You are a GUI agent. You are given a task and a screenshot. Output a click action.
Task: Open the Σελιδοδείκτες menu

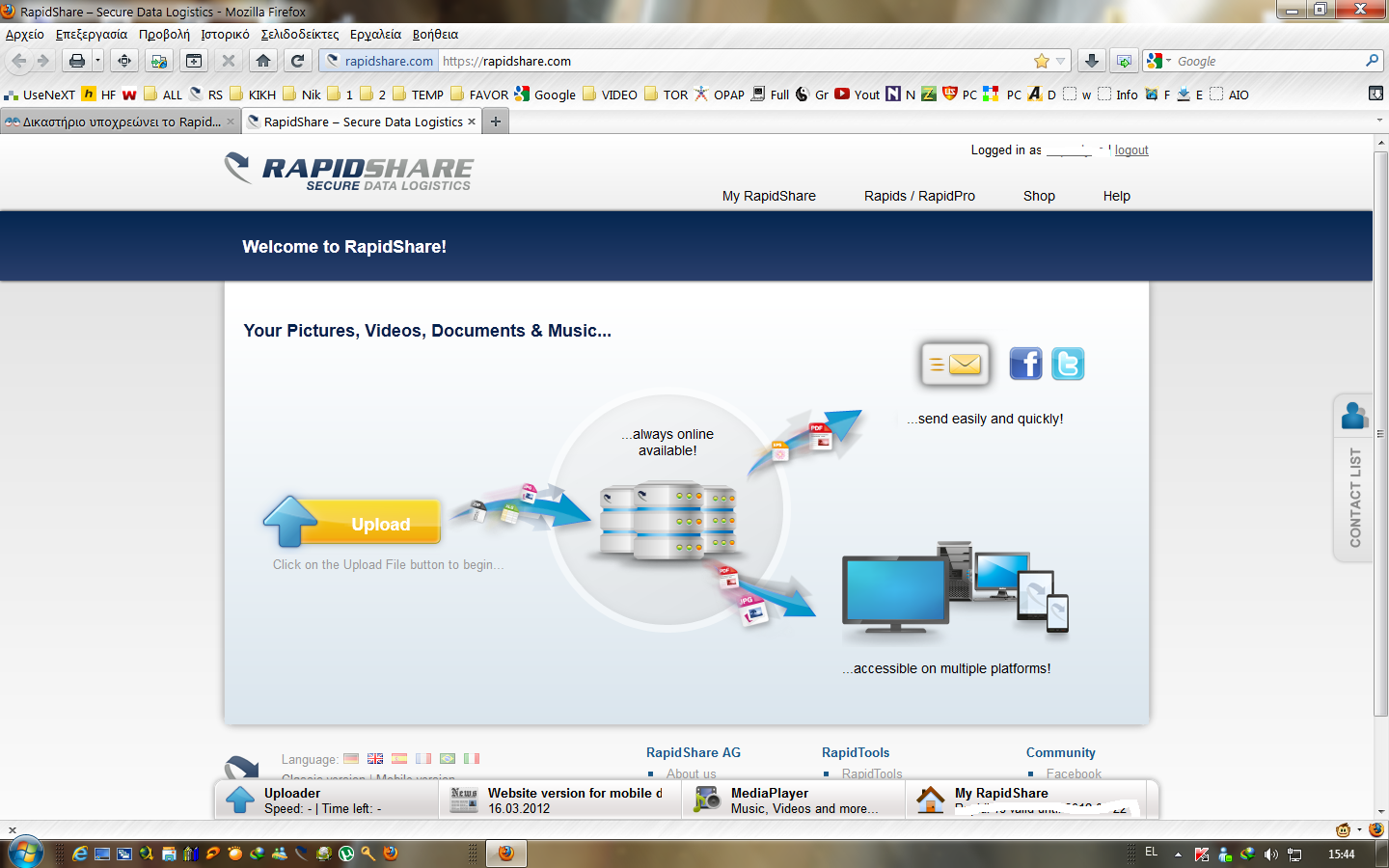click(300, 34)
